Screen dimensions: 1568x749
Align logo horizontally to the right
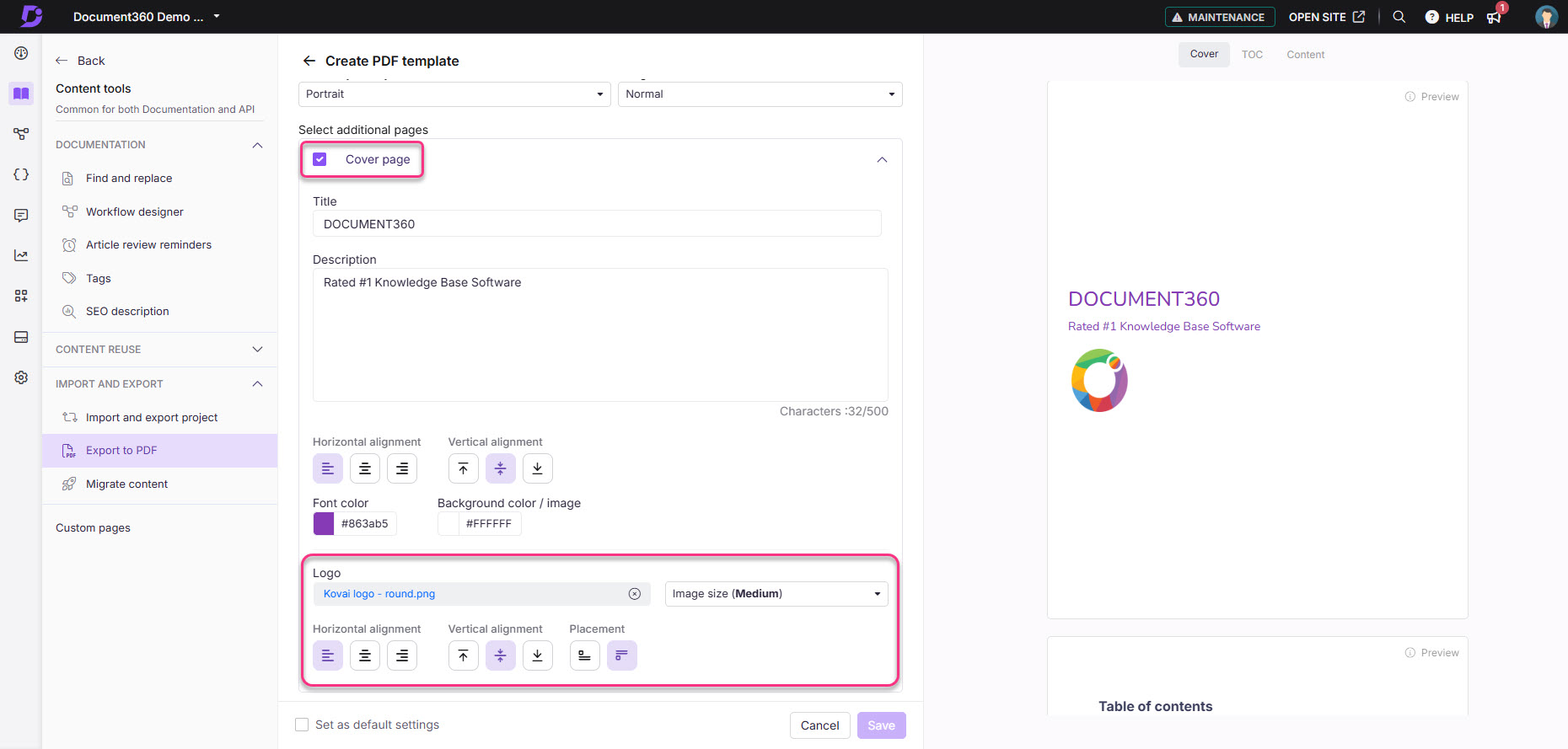pos(402,655)
